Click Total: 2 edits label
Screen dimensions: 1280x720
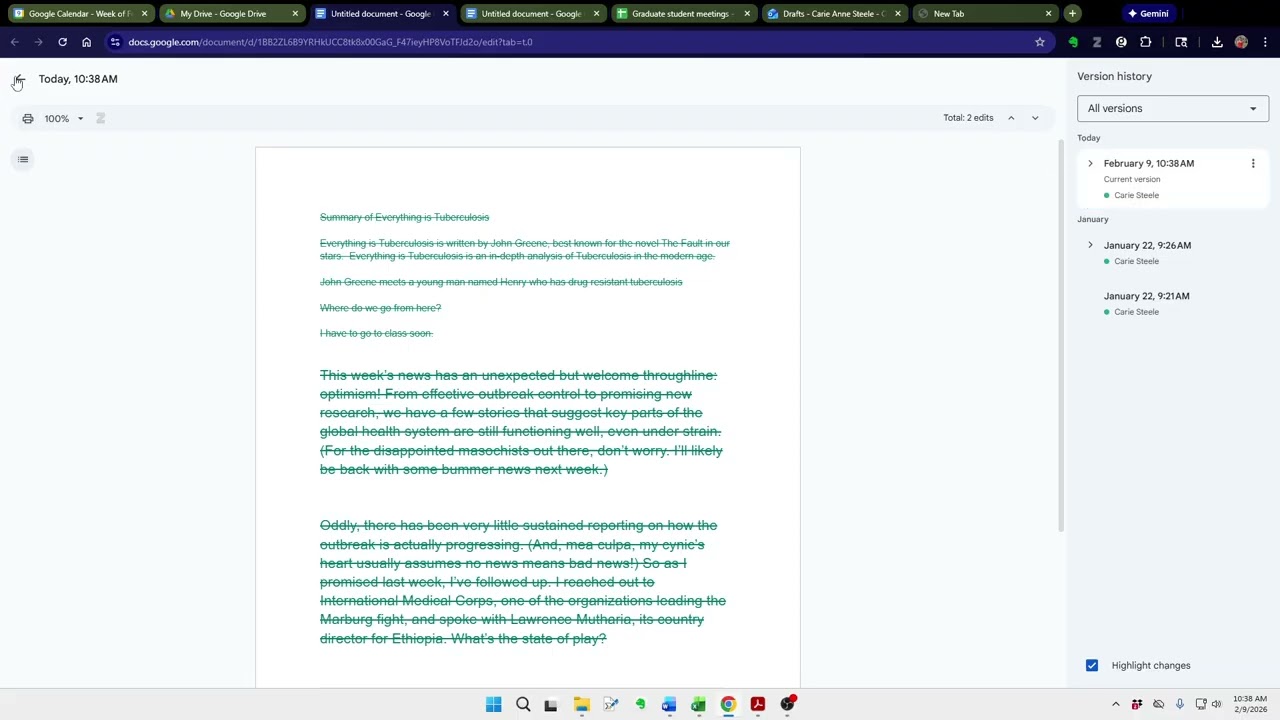(x=968, y=118)
